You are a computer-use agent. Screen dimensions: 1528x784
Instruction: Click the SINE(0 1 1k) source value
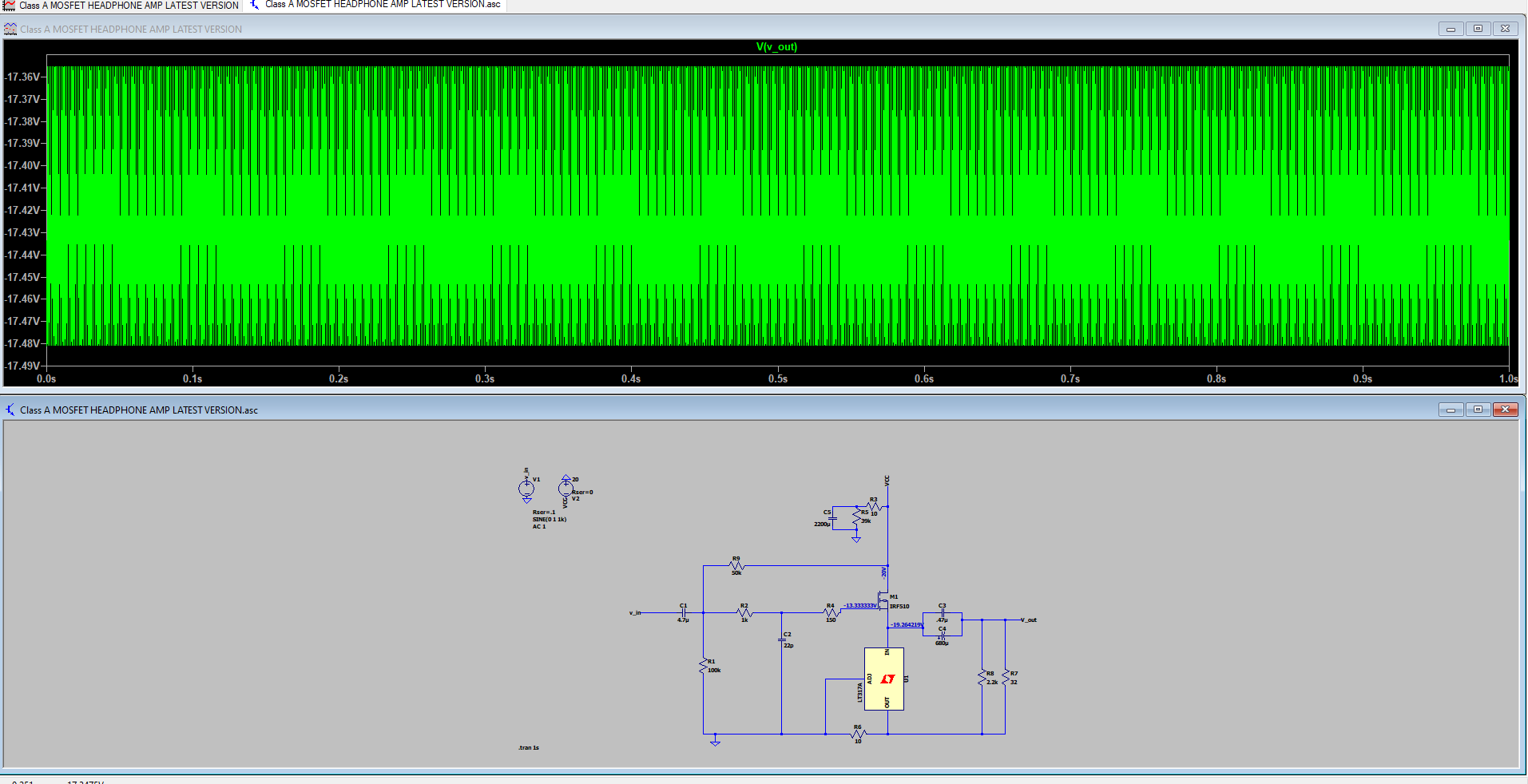[550, 520]
